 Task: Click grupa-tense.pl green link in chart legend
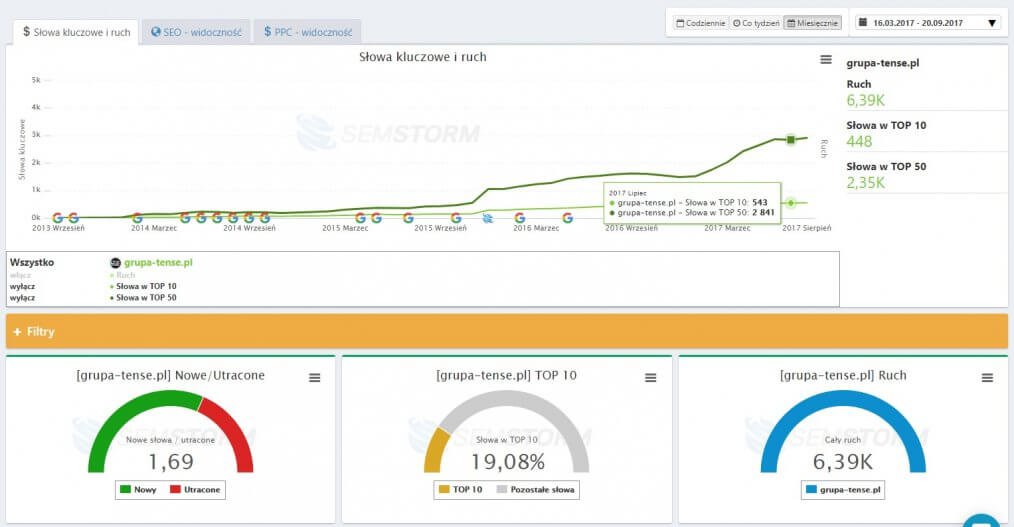coord(158,263)
